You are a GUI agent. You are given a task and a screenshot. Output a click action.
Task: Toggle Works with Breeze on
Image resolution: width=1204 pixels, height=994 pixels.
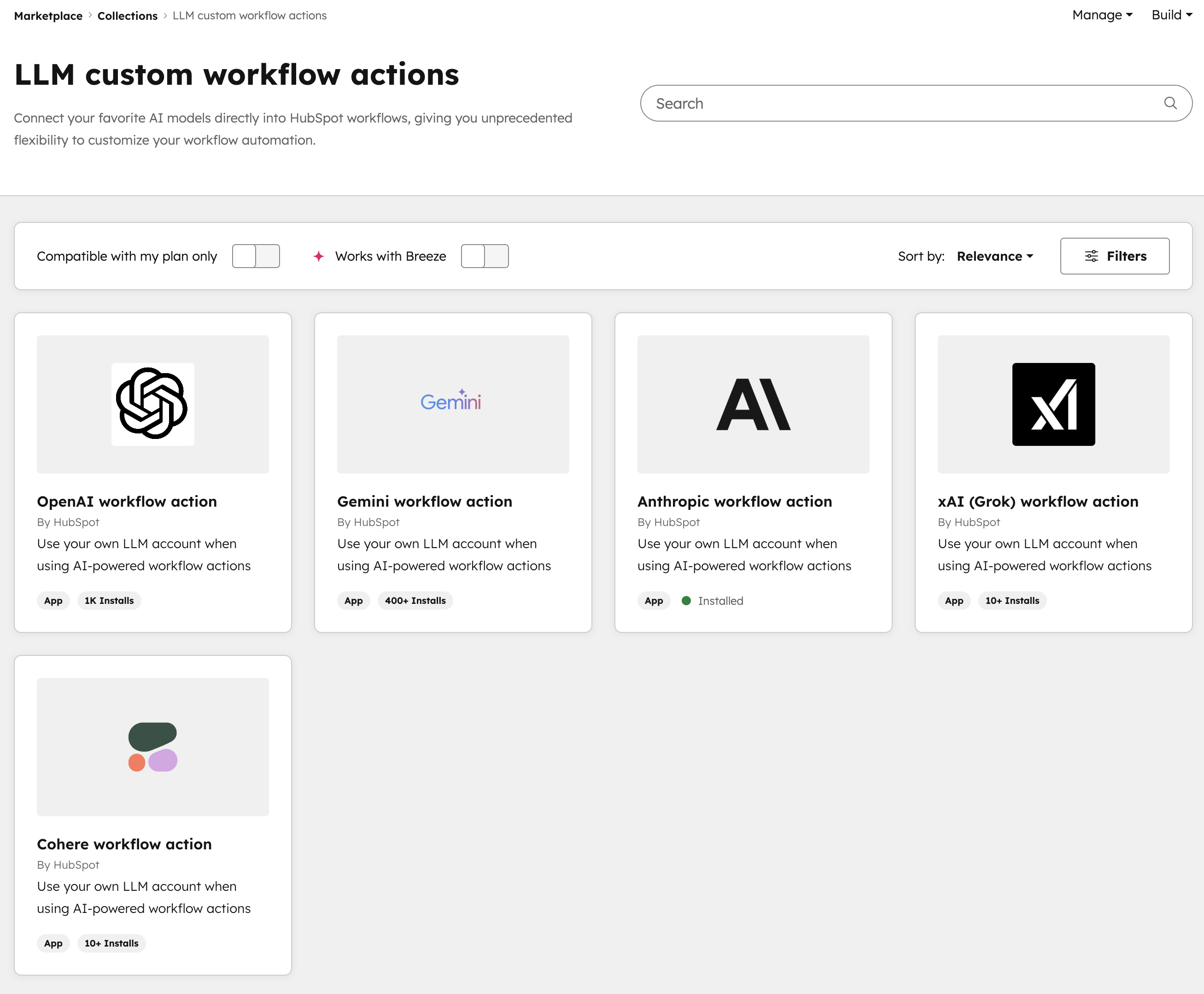485,256
